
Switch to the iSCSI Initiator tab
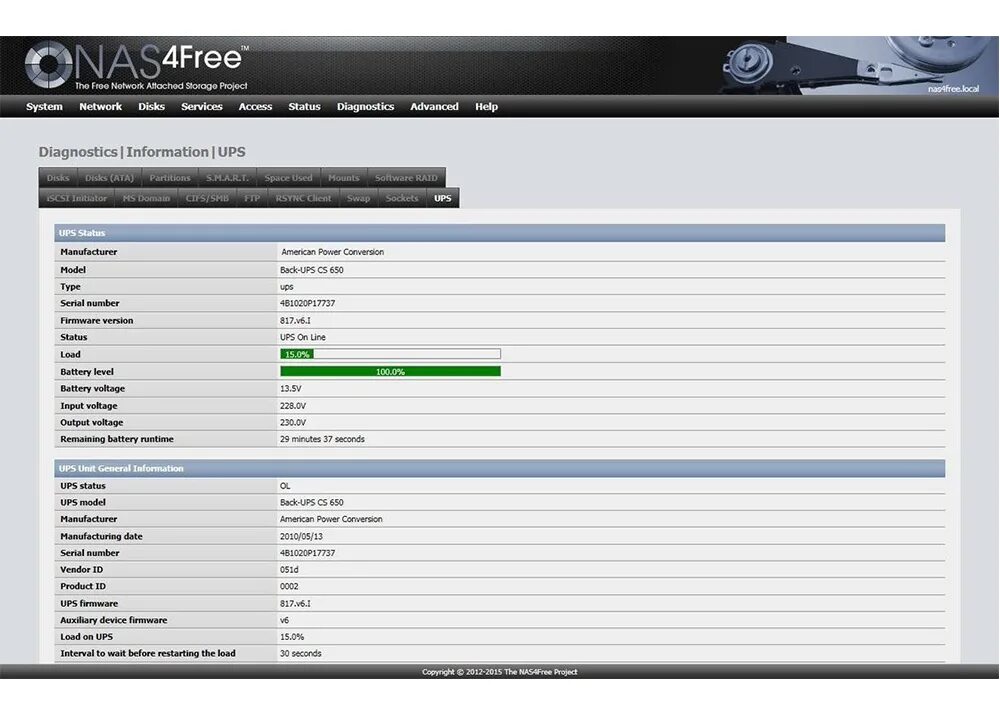pyautogui.click(x=77, y=198)
